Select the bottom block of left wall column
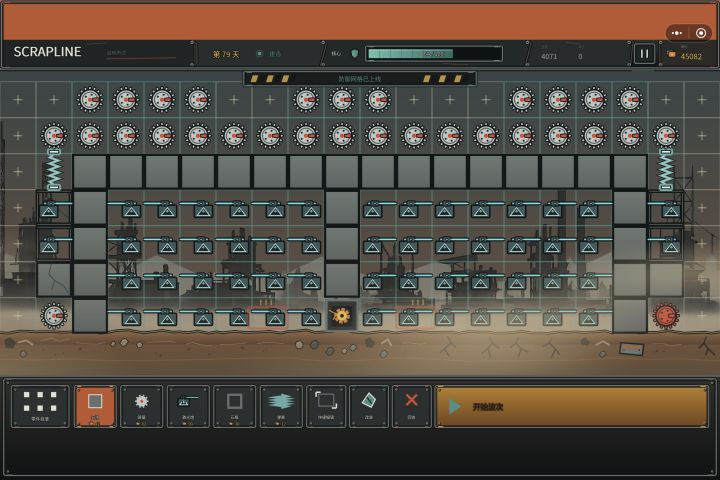 click(90, 316)
